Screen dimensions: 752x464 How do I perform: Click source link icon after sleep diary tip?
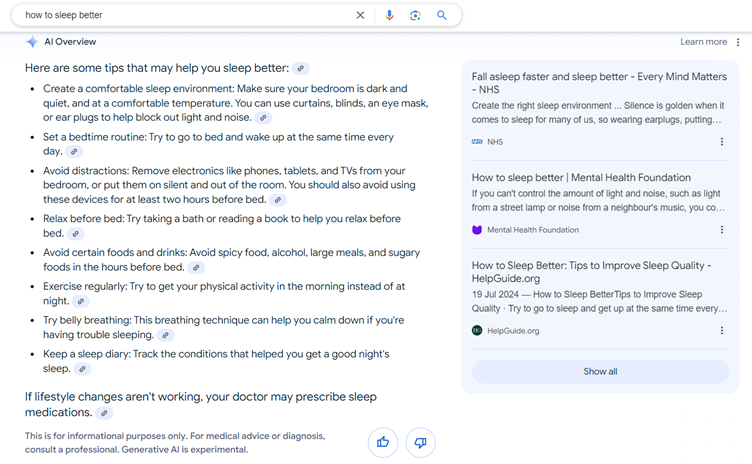pos(82,369)
